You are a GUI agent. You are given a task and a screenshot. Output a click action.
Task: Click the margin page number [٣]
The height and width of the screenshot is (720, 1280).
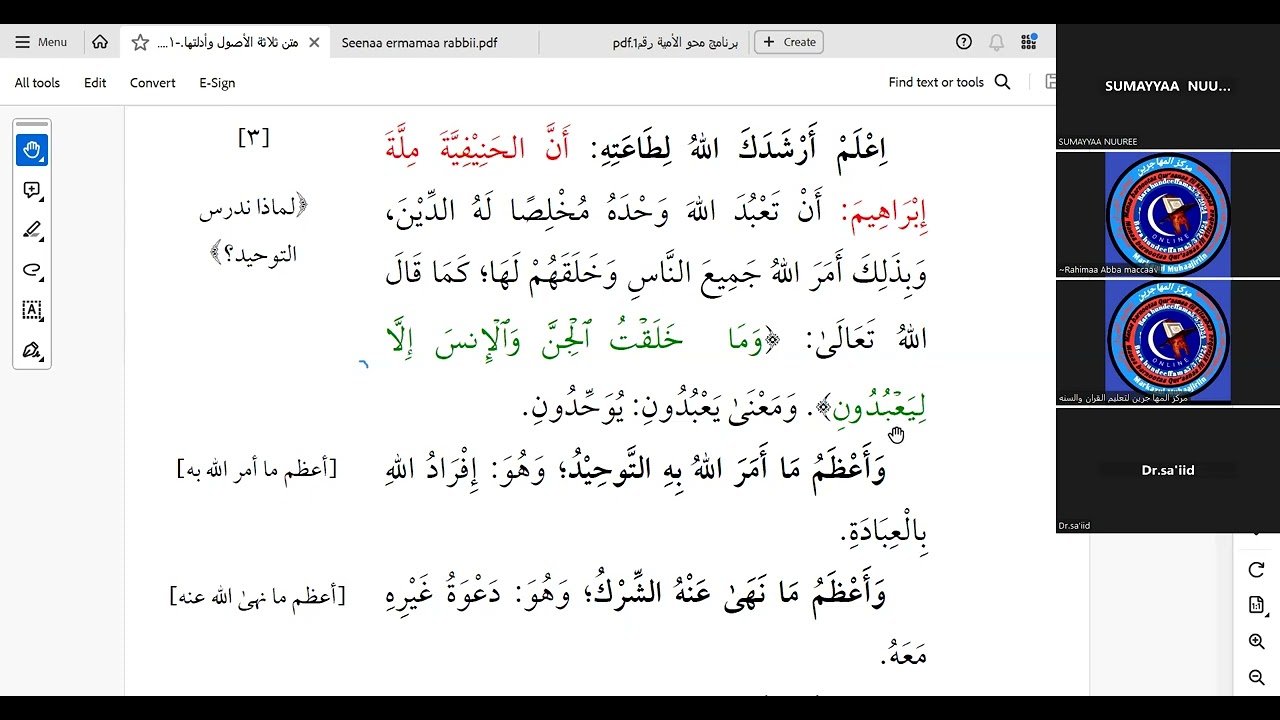tap(254, 137)
